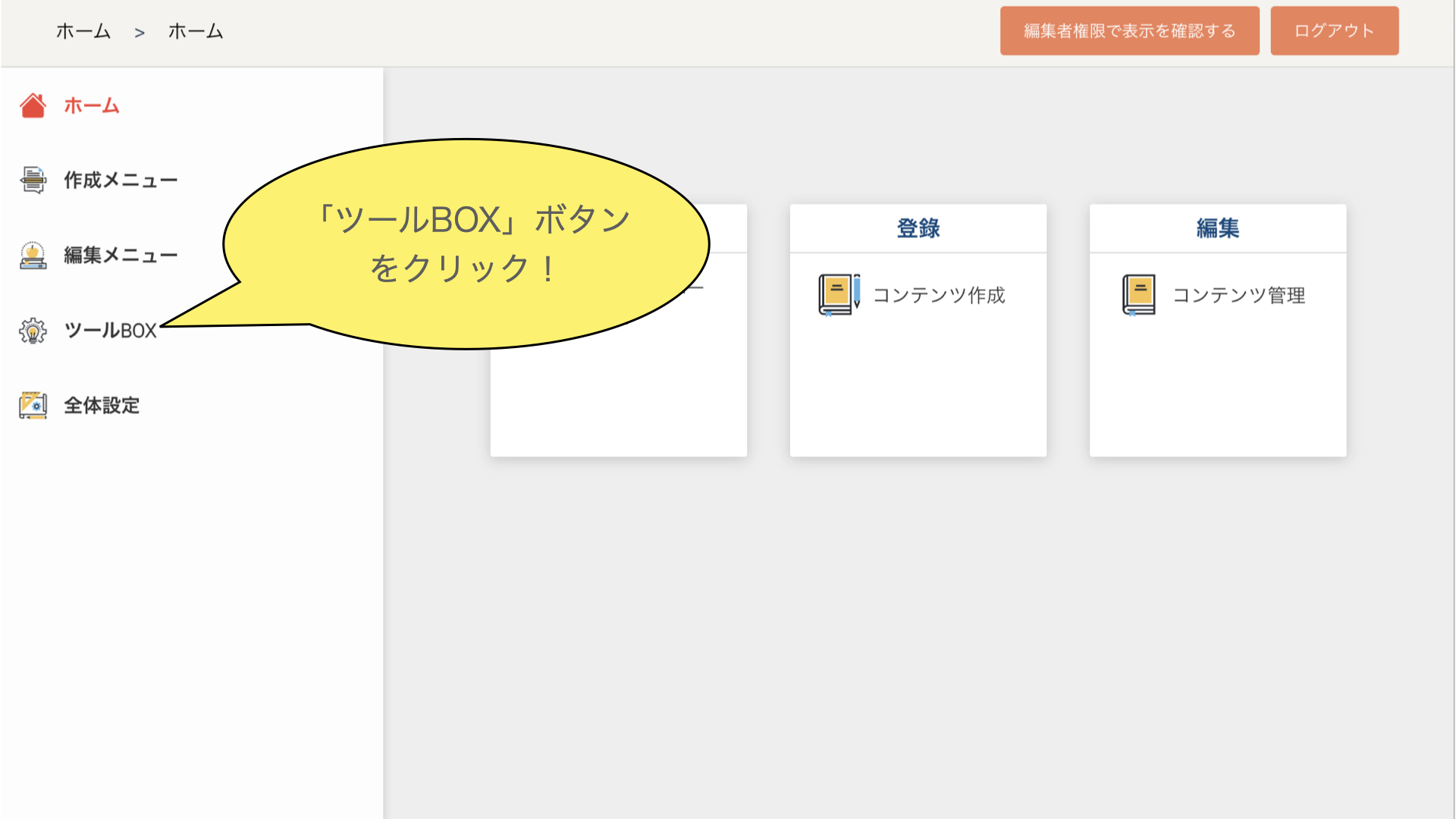Click the book-with-pencil コンテンツ作成 icon
The width and height of the screenshot is (1456, 819).
(839, 294)
